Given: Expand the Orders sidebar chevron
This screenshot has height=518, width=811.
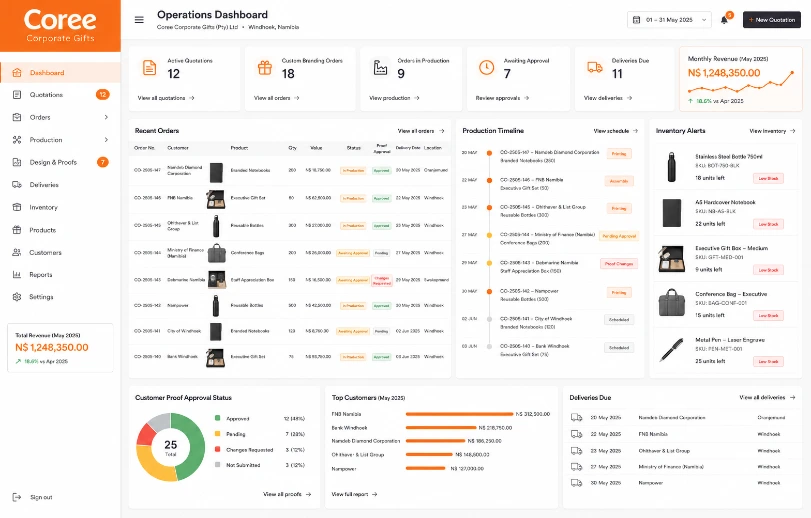Looking at the screenshot, I should 106,117.
